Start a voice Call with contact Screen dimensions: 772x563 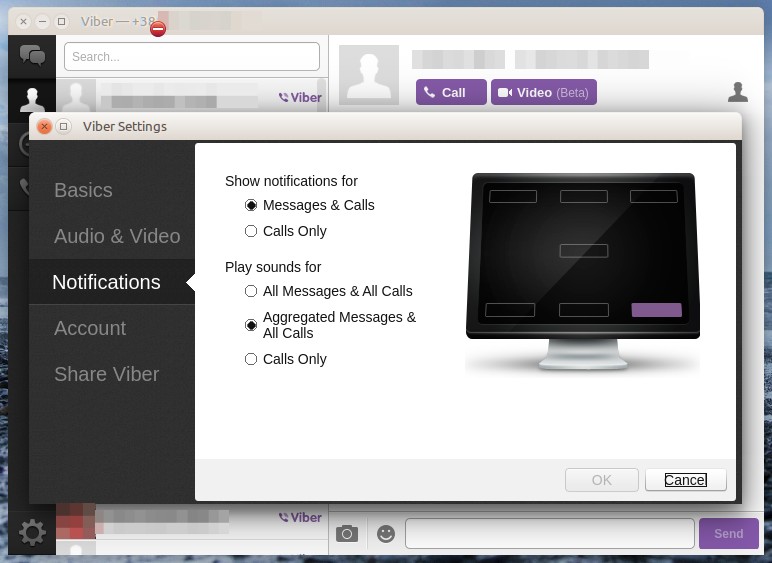451,92
